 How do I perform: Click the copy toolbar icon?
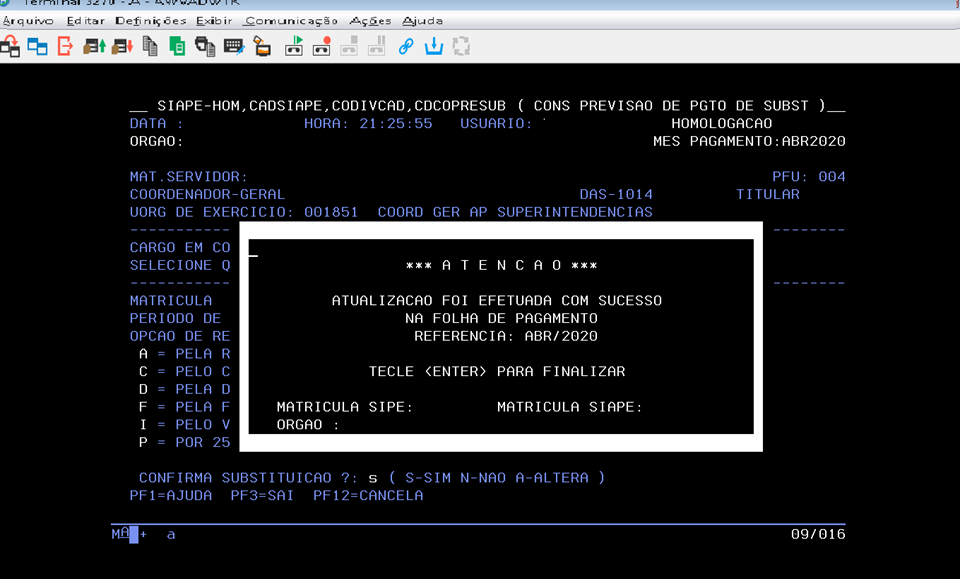[x=150, y=45]
